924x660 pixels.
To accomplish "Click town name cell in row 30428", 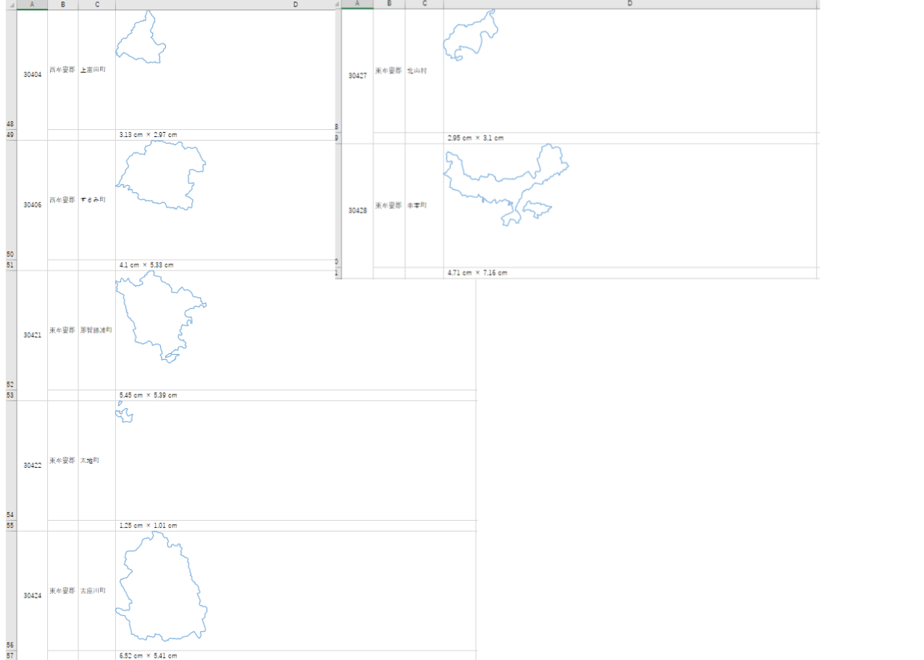I will pos(424,205).
